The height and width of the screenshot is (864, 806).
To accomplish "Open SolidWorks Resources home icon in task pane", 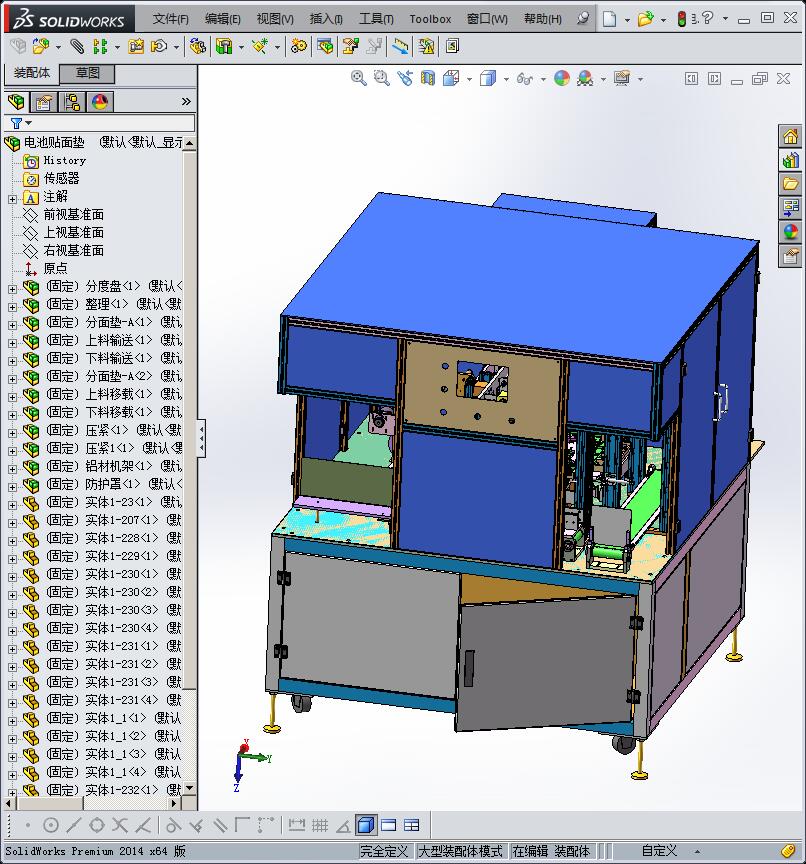I will 790,136.
